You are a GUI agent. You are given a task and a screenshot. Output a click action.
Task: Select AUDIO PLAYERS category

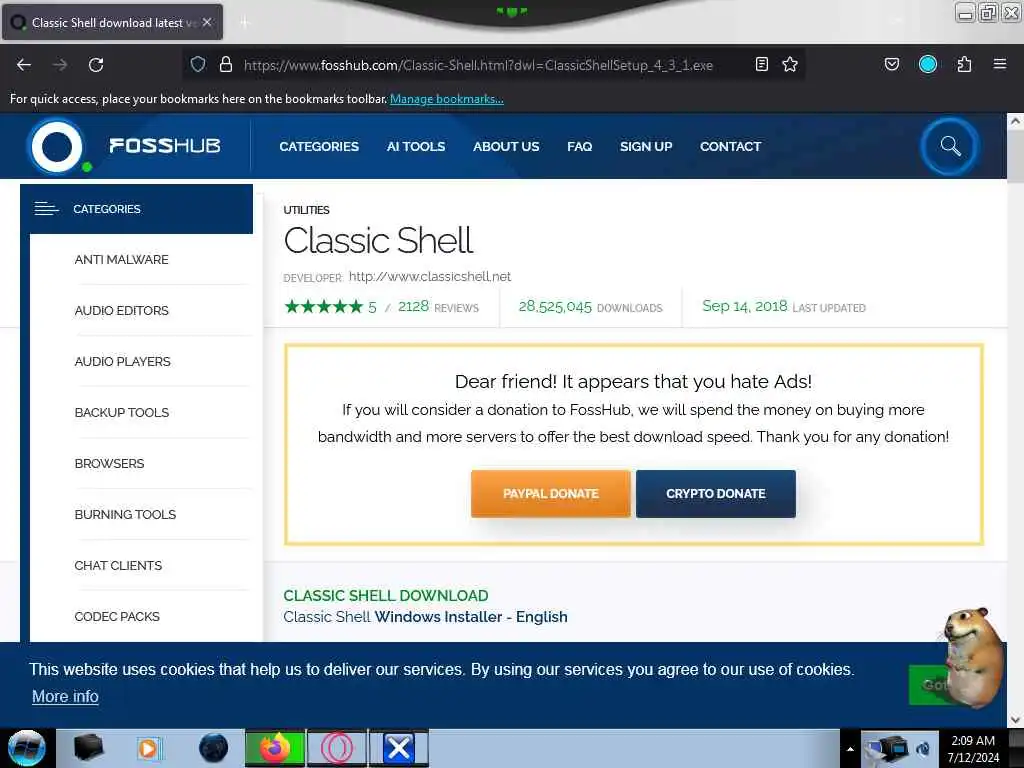point(122,361)
